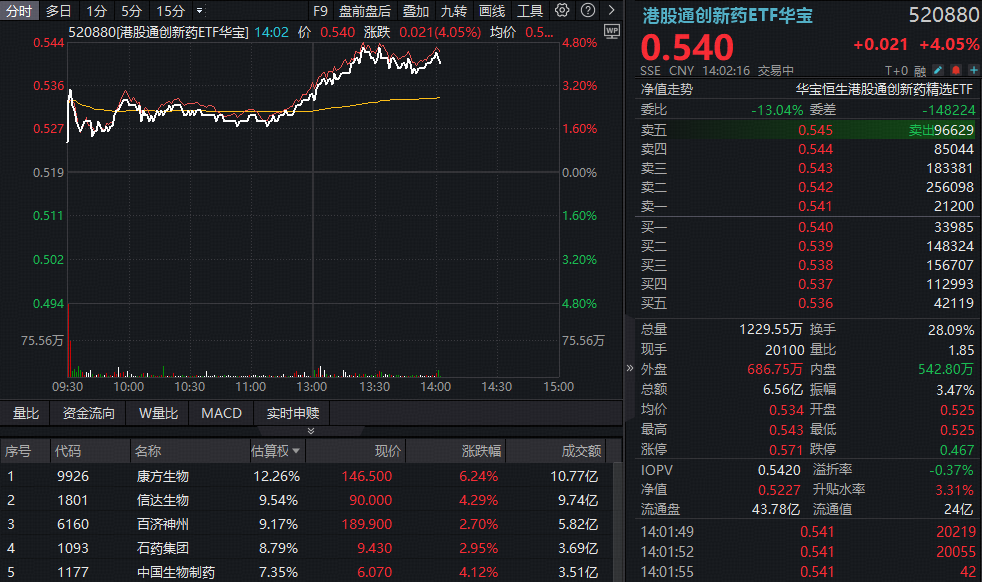The width and height of the screenshot is (982, 582).
Task: Click the pencil edit icon beside T+0 融
Action: tap(937, 70)
